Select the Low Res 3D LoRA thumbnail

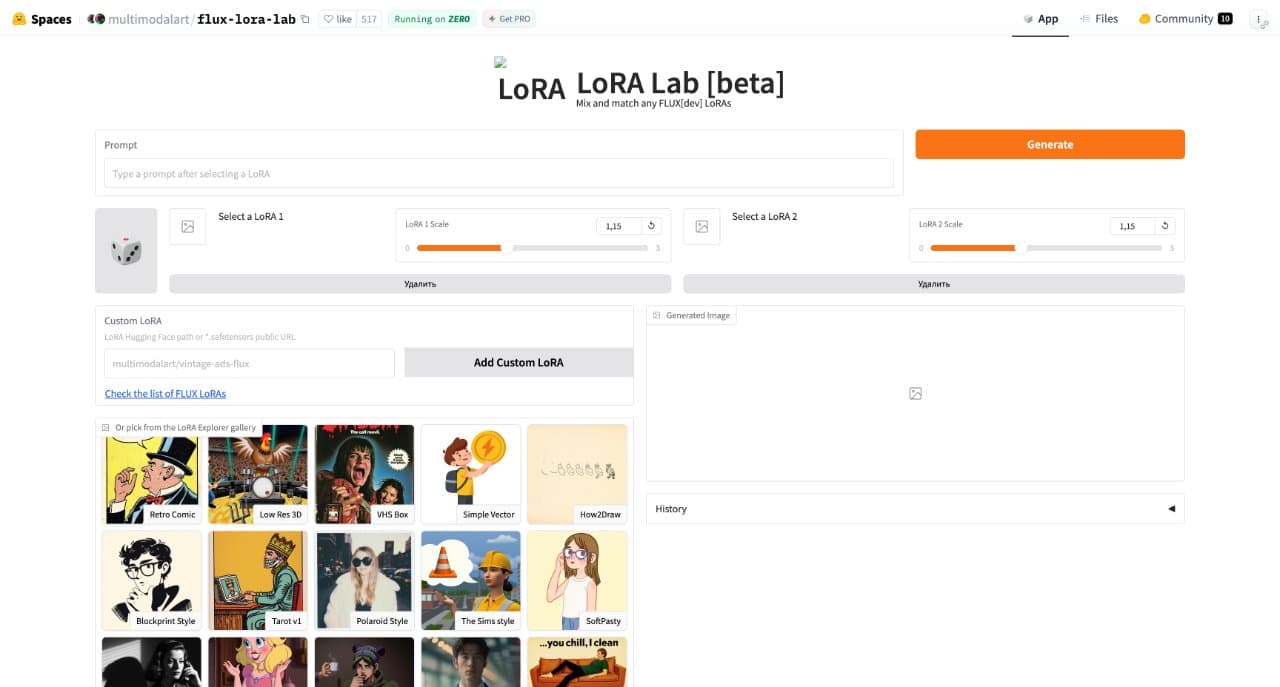coord(258,474)
